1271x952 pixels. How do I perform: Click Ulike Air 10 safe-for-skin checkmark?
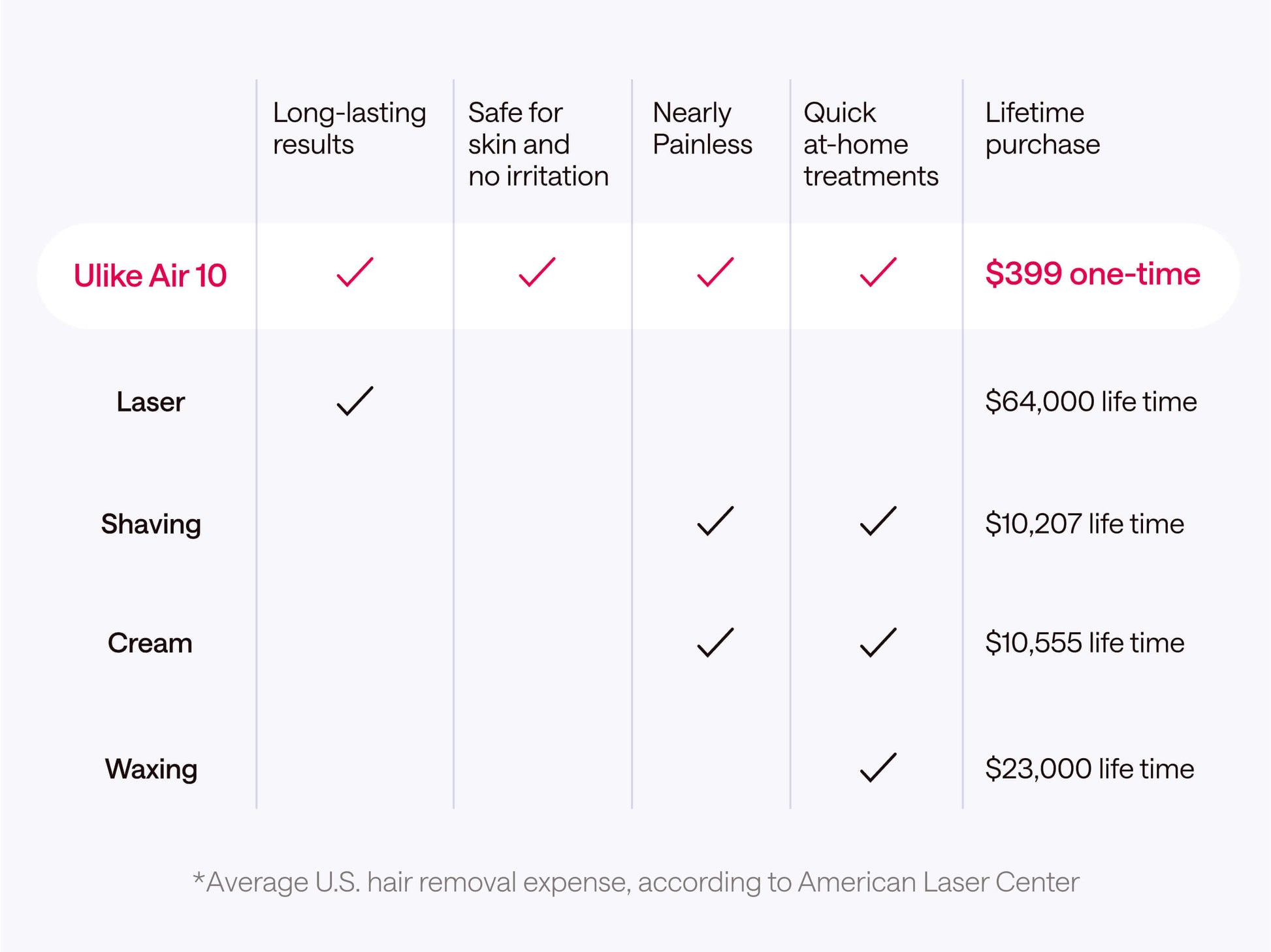[x=536, y=272]
